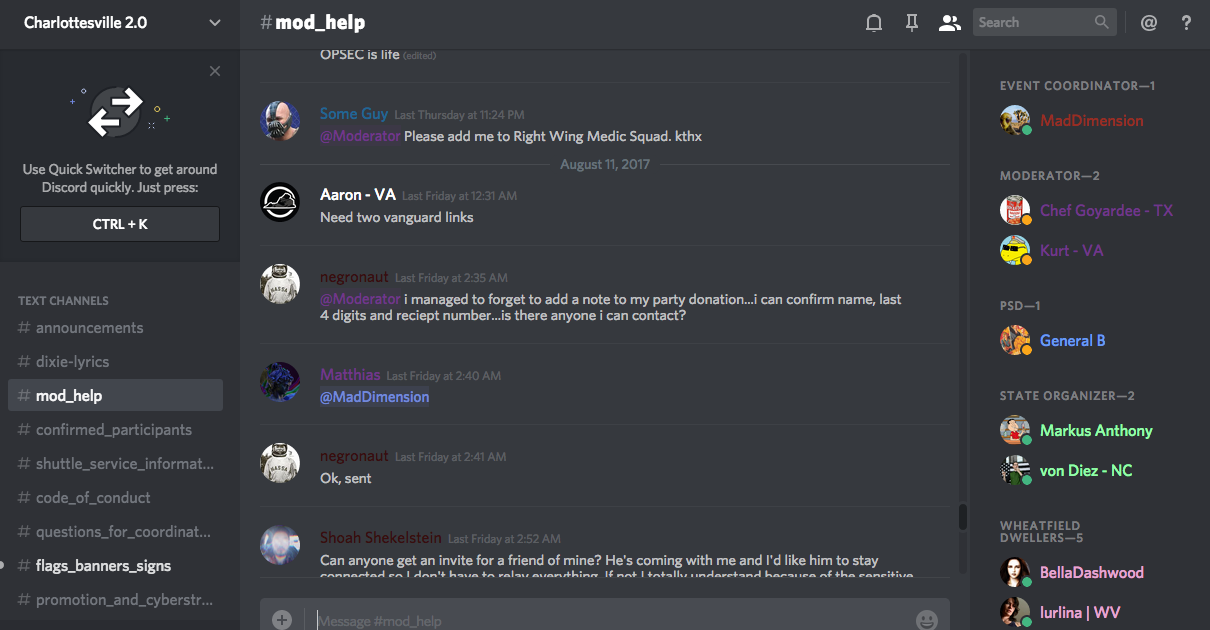Click the chat scrollbar thumb
Image resolution: width=1210 pixels, height=630 pixels.
pyautogui.click(x=963, y=516)
